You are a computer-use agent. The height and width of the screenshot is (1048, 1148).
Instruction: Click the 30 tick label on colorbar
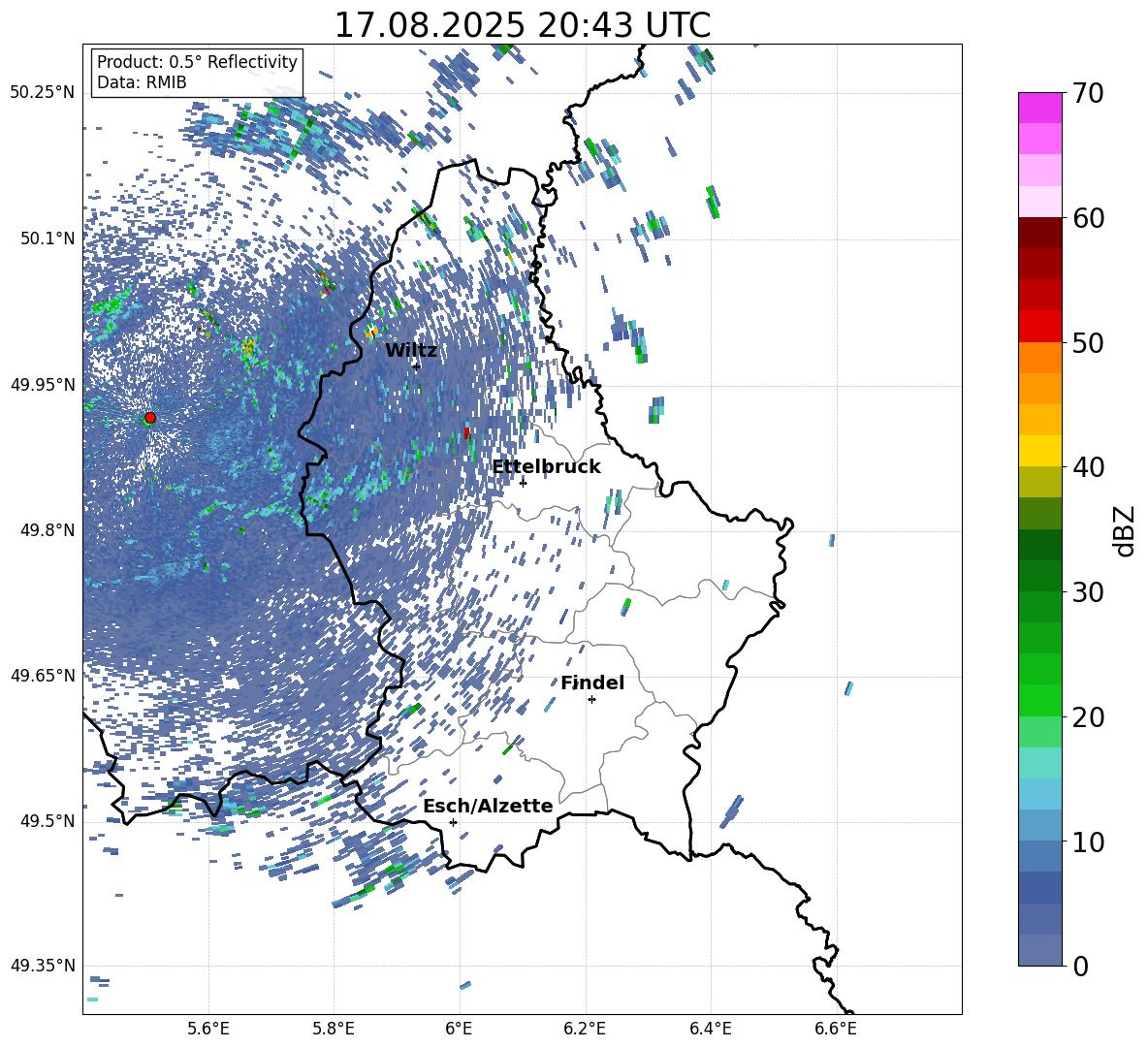point(1089,592)
